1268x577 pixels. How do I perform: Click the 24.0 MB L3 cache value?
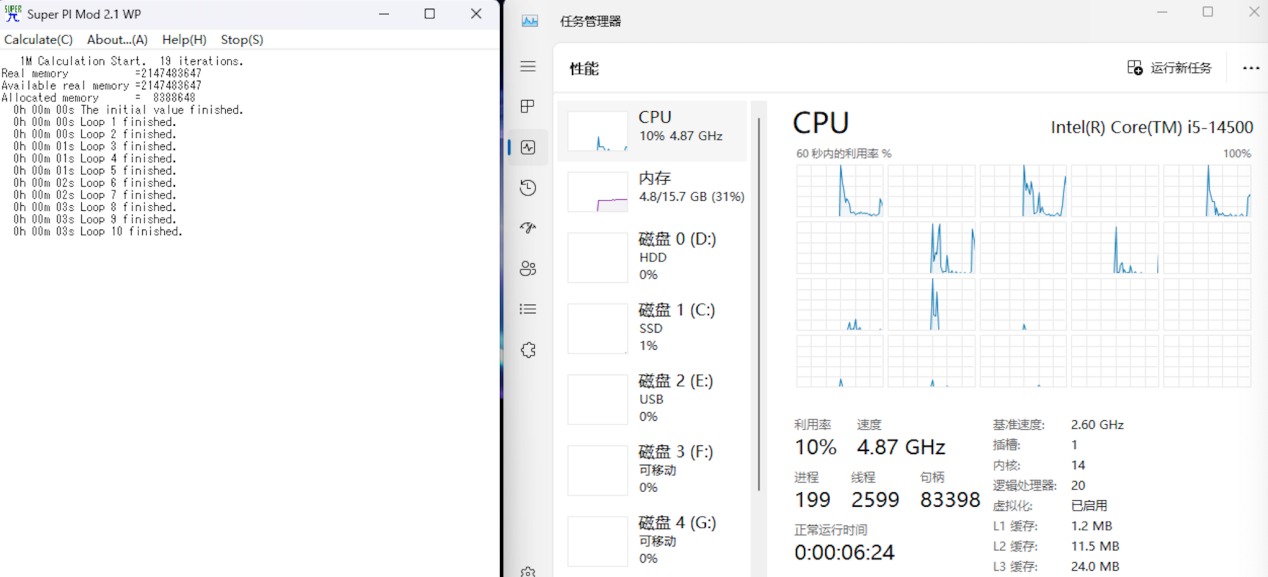tap(1095, 566)
